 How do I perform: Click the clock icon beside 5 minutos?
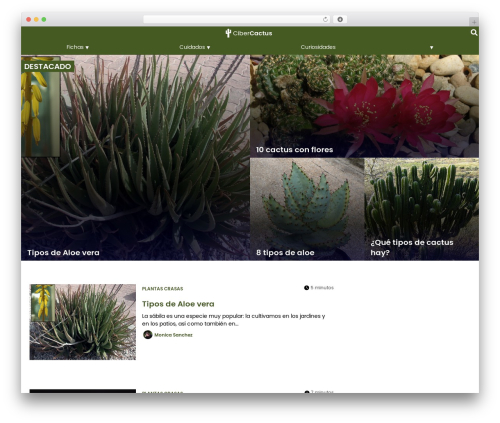pos(306,288)
